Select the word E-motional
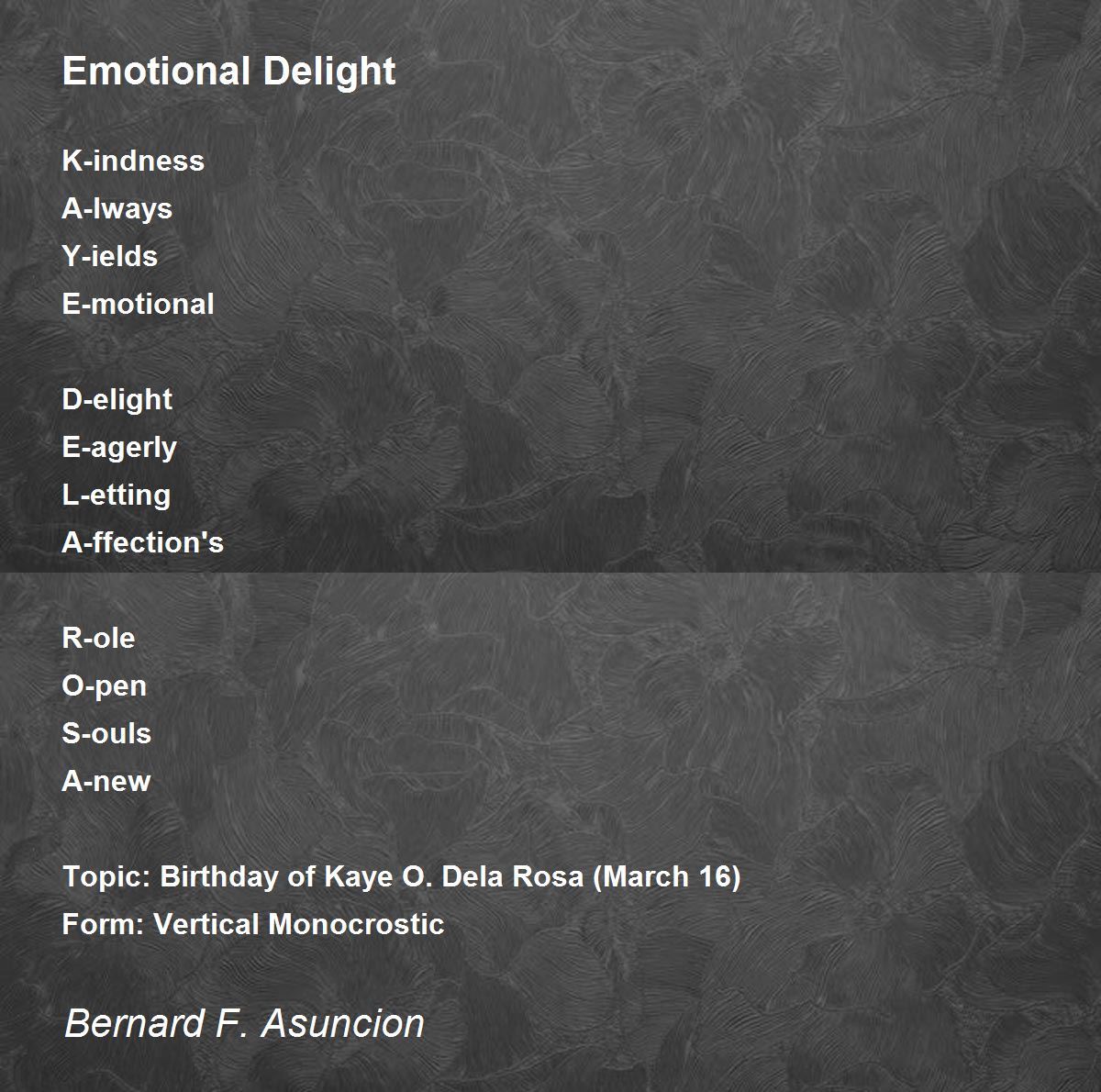This screenshot has width=1101, height=1092. coord(138,304)
